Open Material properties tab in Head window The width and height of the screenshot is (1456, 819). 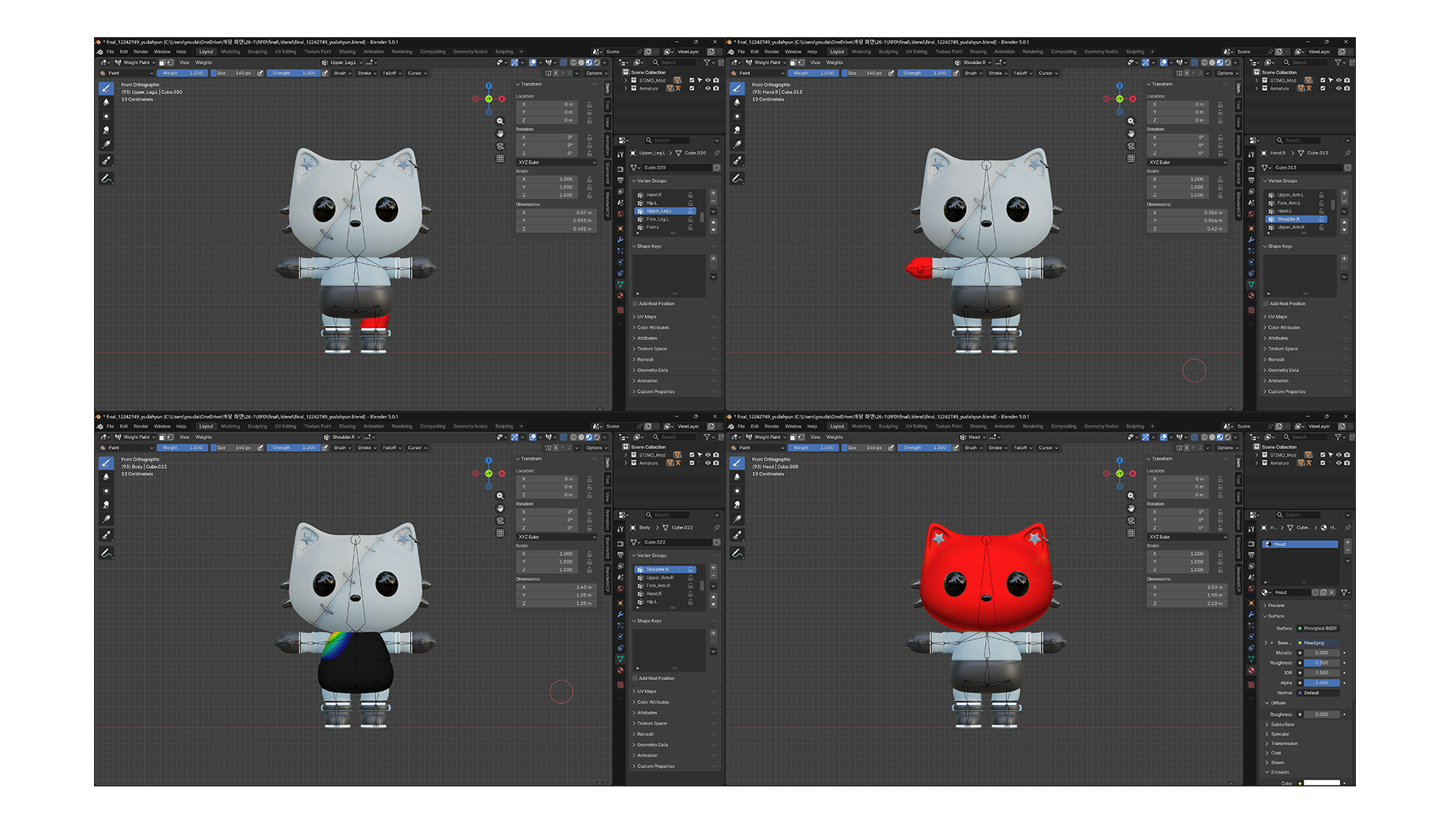pos(1251,670)
